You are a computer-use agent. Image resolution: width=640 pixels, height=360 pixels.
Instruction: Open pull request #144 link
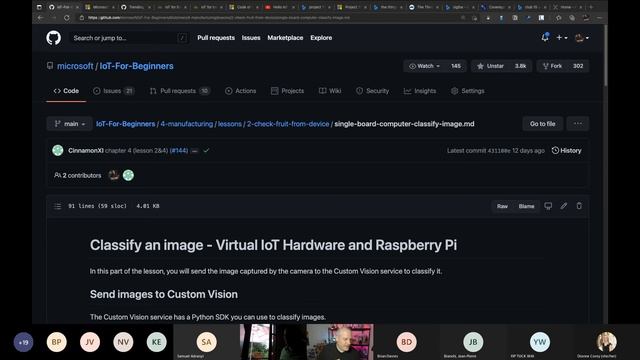179,151
